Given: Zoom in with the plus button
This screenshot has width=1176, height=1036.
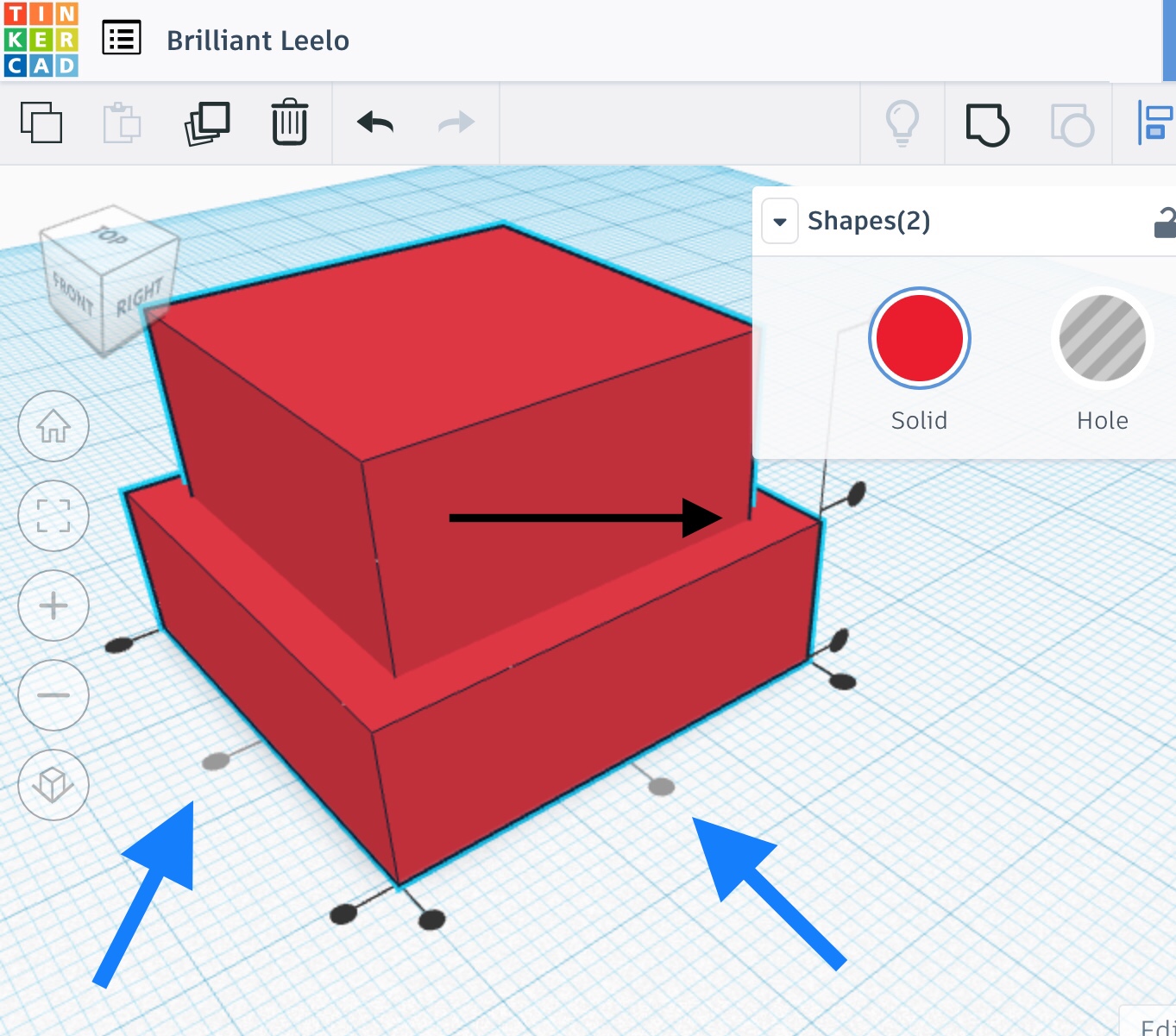Looking at the screenshot, I should (x=53, y=606).
